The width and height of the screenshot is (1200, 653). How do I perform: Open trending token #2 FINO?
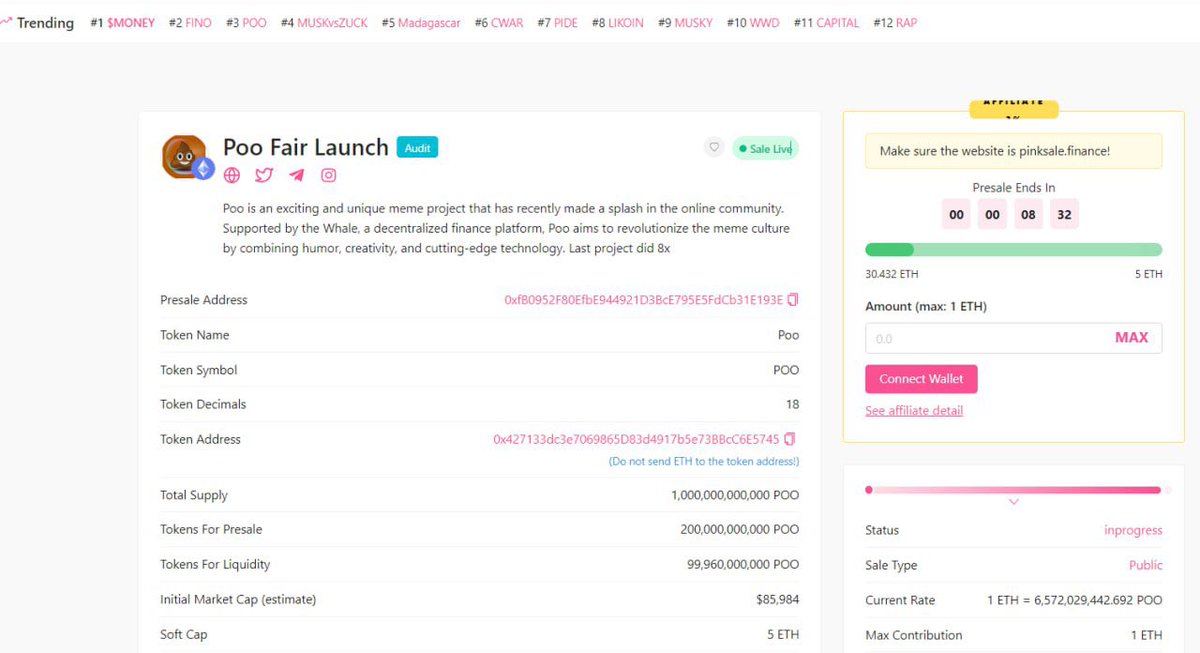[190, 22]
